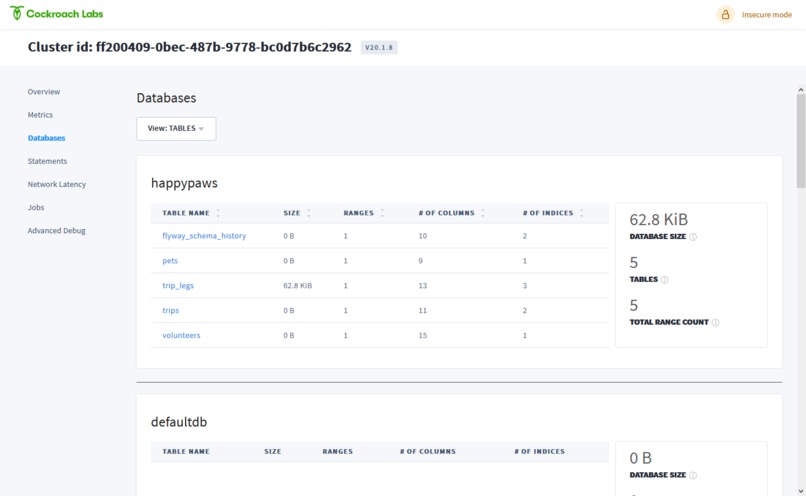Image resolution: width=806 pixels, height=496 pixels.
Task: Sort happypaws tables by # of Indices
Action: tap(553, 213)
